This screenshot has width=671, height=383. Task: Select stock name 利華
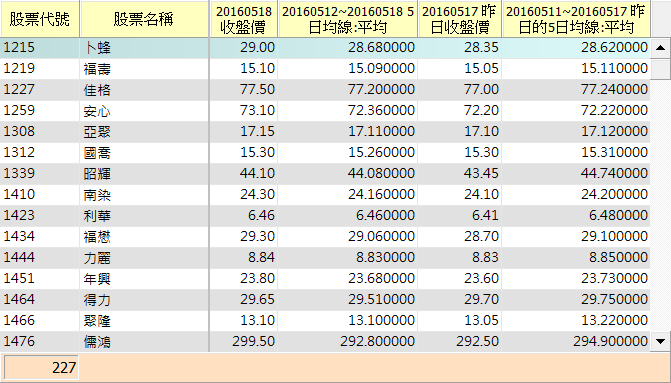pos(97,215)
